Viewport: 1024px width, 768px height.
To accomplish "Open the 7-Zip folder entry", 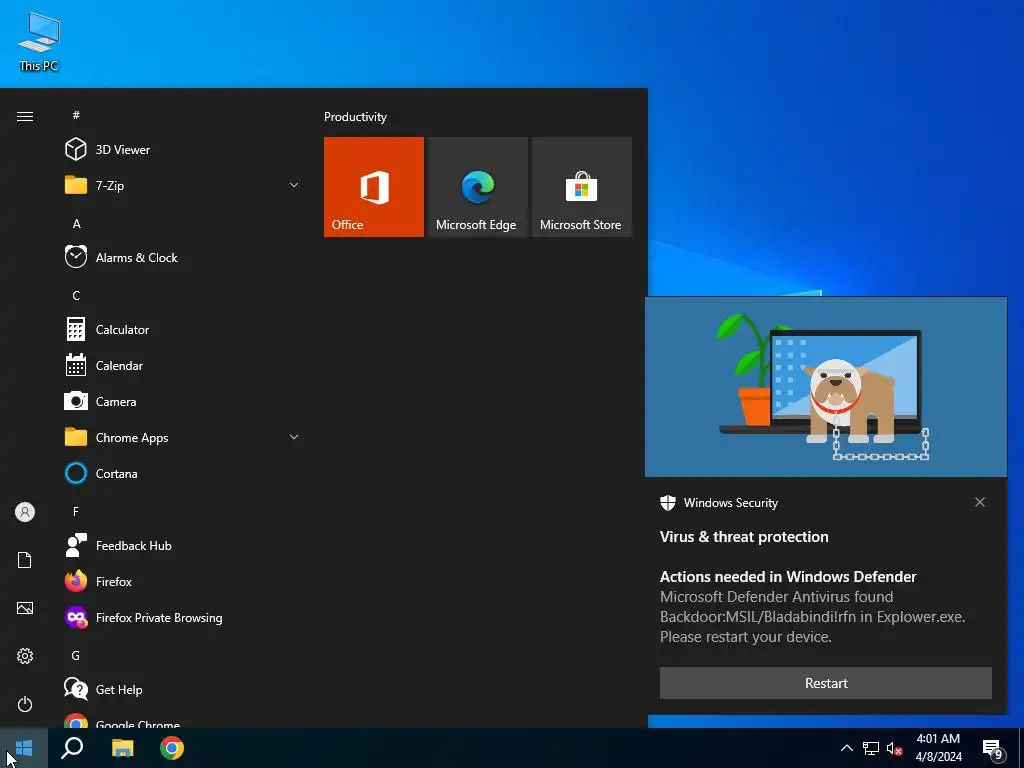I will (183, 185).
